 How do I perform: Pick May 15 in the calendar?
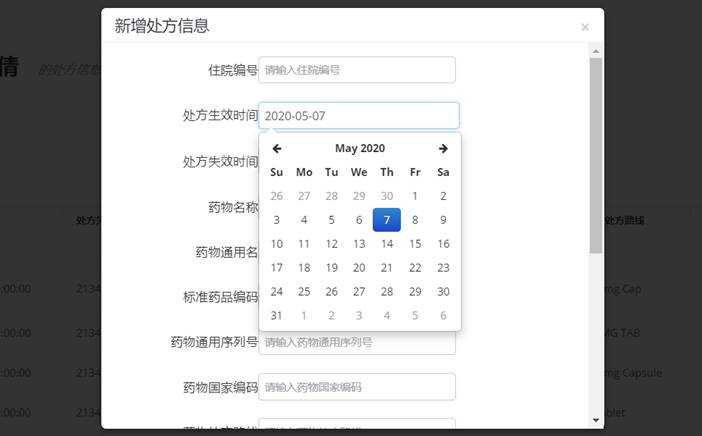[x=415, y=244]
